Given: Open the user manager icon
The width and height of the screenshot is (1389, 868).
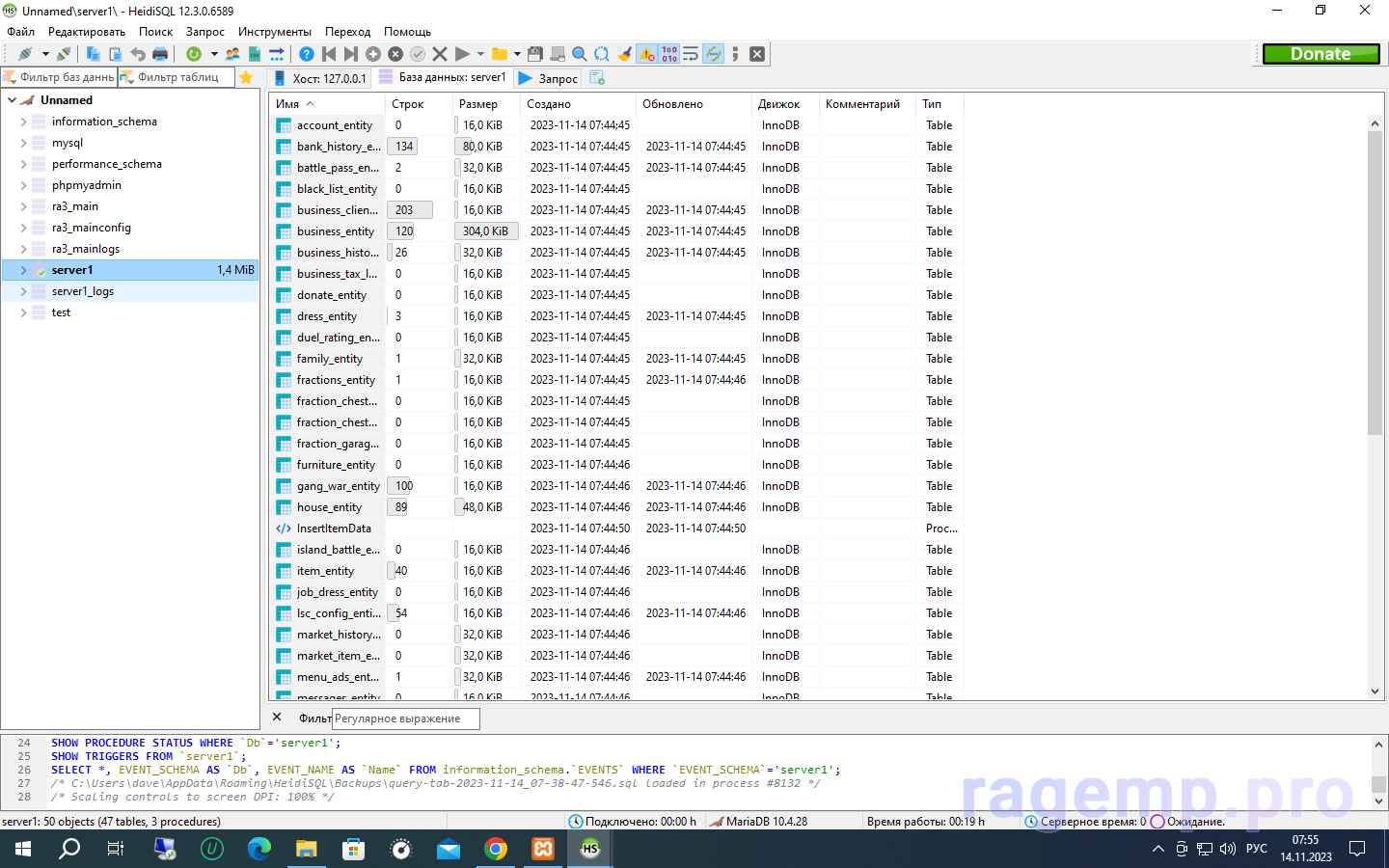Looking at the screenshot, I should 232,54.
